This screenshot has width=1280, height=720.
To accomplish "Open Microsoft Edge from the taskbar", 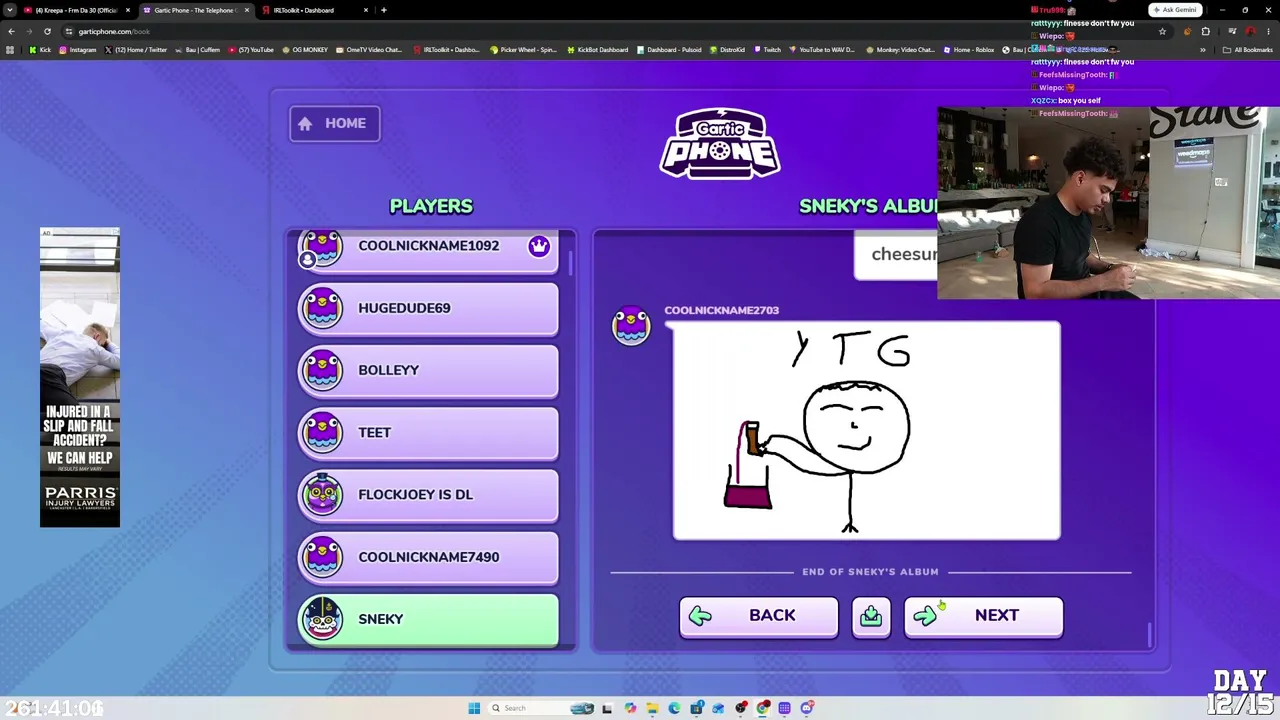I will [x=674, y=708].
